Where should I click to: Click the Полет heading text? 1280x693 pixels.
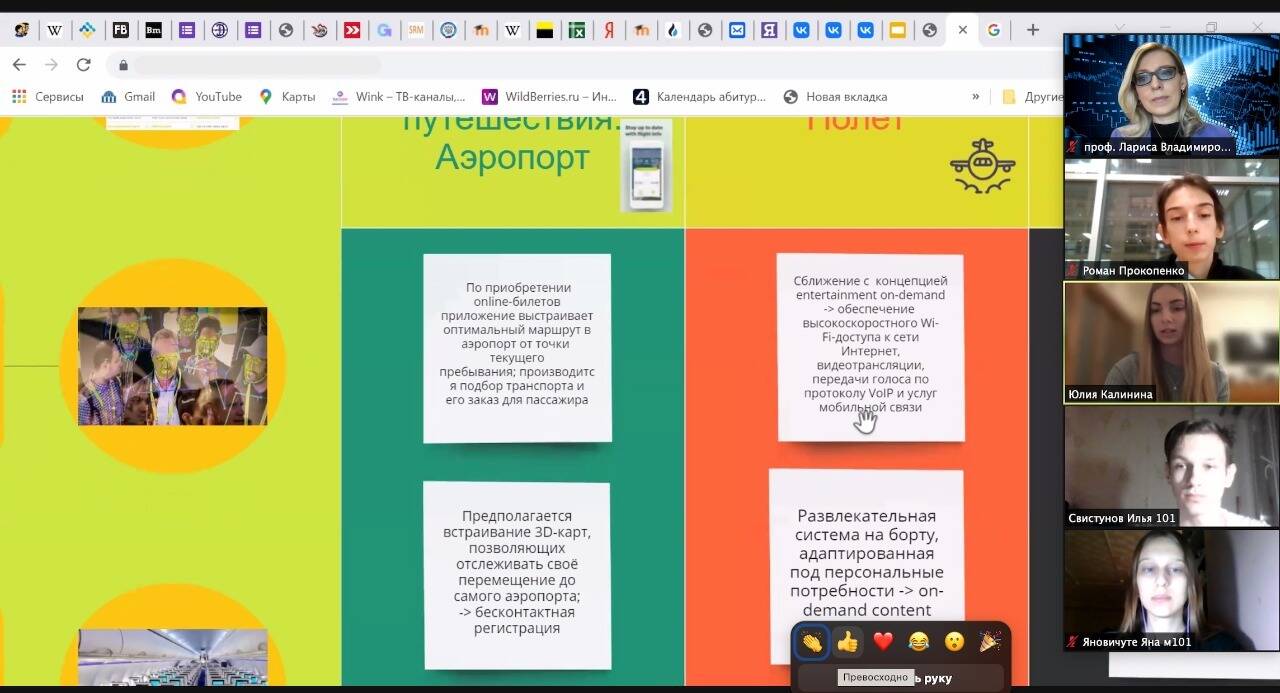855,122
